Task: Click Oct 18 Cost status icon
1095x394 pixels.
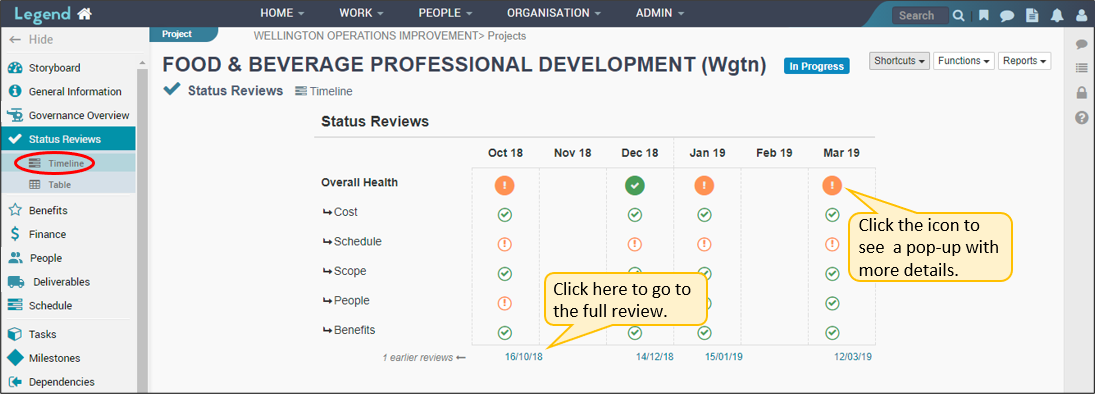Action: 505,215
